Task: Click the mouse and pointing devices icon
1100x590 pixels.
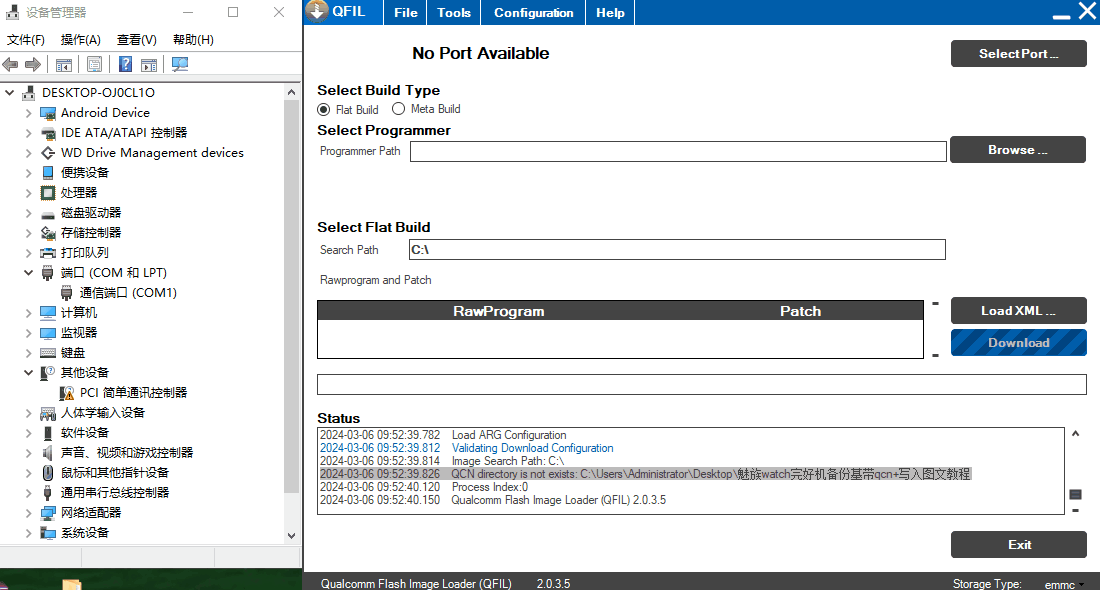Action: 48,473
